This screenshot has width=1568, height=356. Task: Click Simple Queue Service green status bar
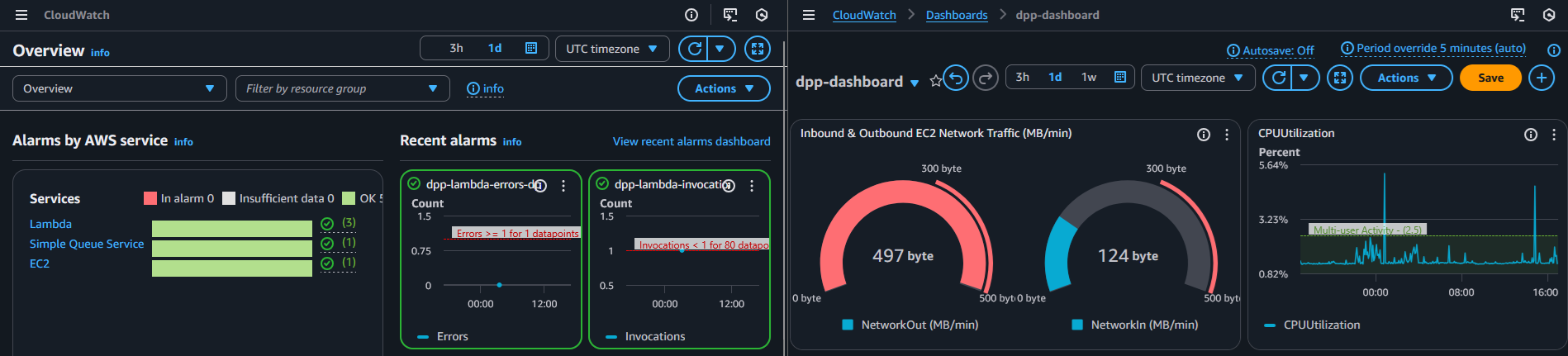(232, 249)
